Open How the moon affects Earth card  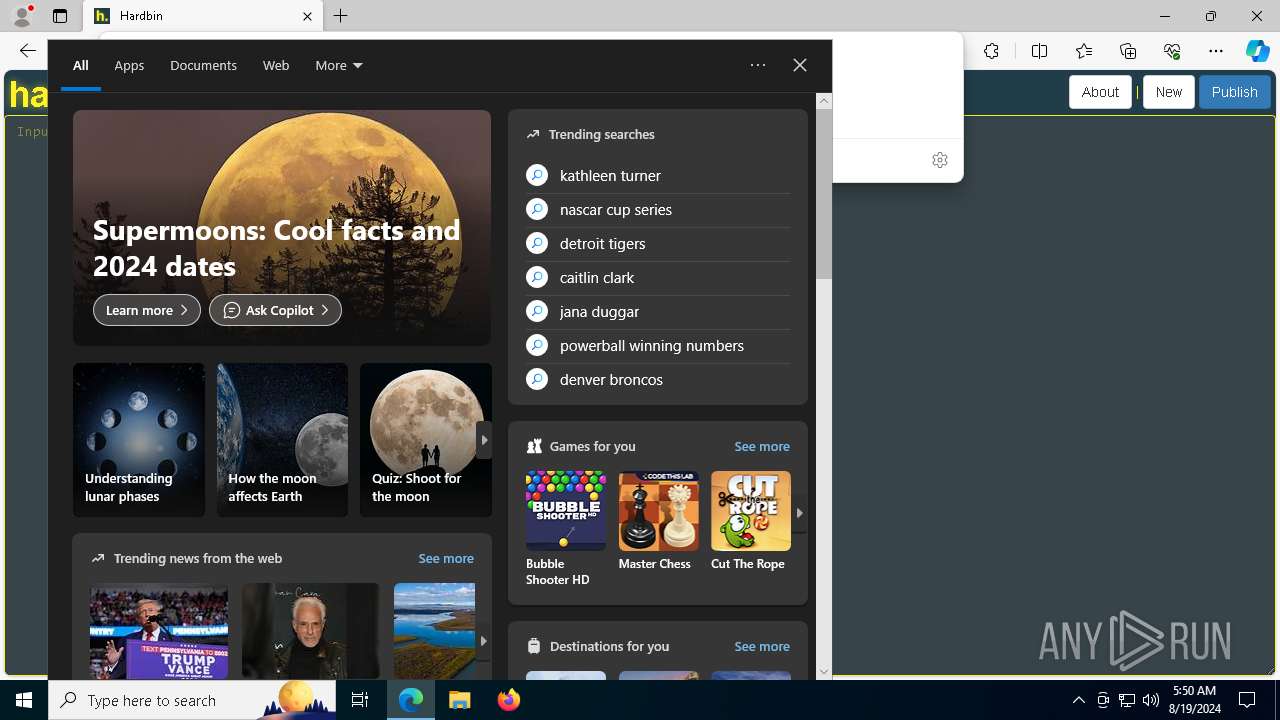[x=282, y=440]
